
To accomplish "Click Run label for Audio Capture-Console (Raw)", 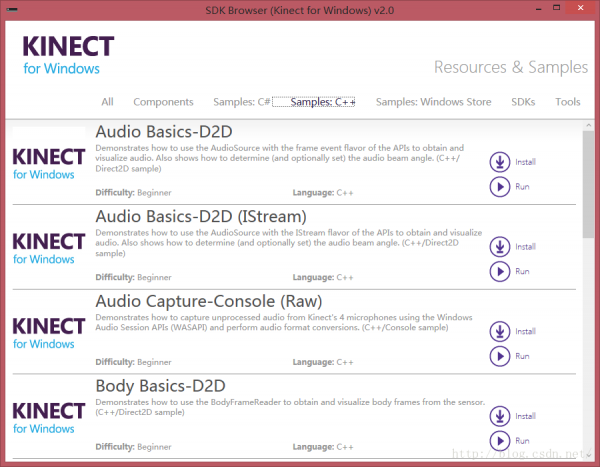I will point(522,356).
